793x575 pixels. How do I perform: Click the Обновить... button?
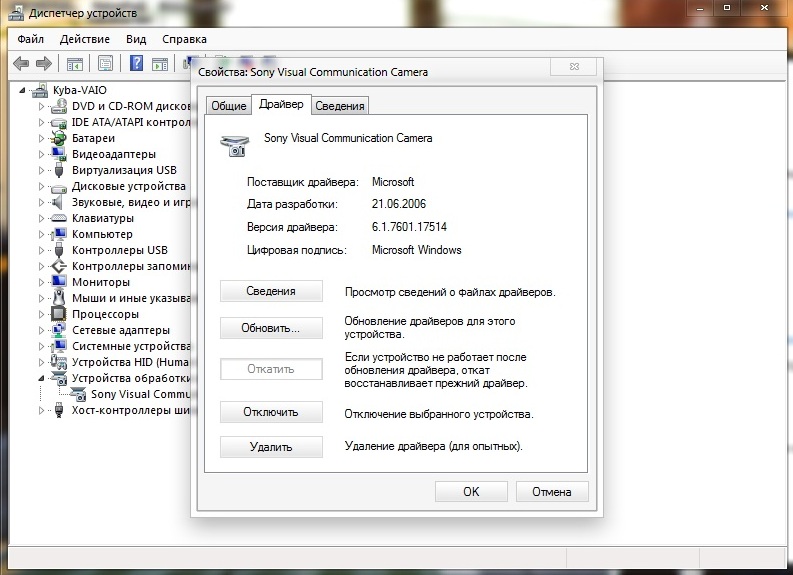(271, 328)
